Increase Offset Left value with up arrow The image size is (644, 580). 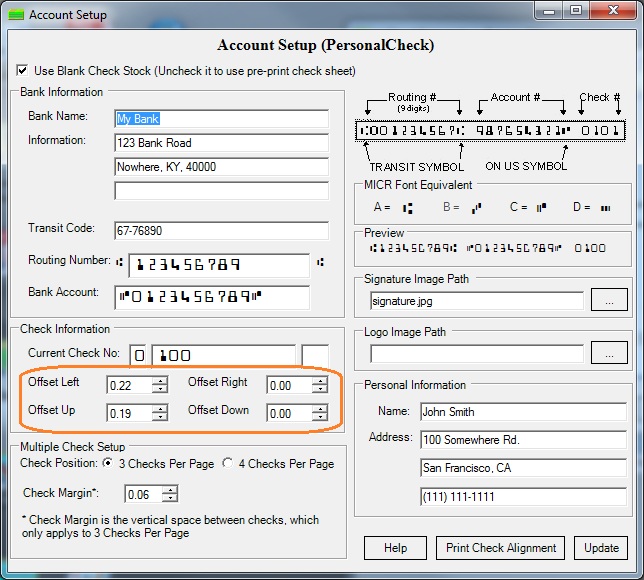click(x=160, y=380)
